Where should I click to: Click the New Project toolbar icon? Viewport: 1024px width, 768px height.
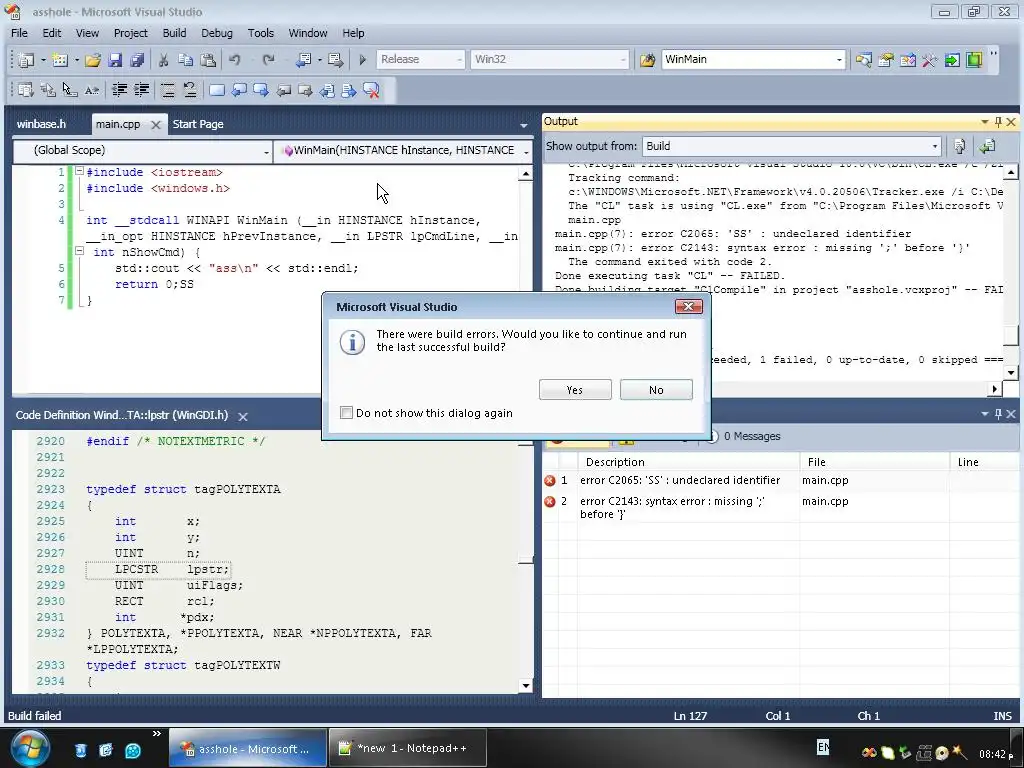pos(26,60)
